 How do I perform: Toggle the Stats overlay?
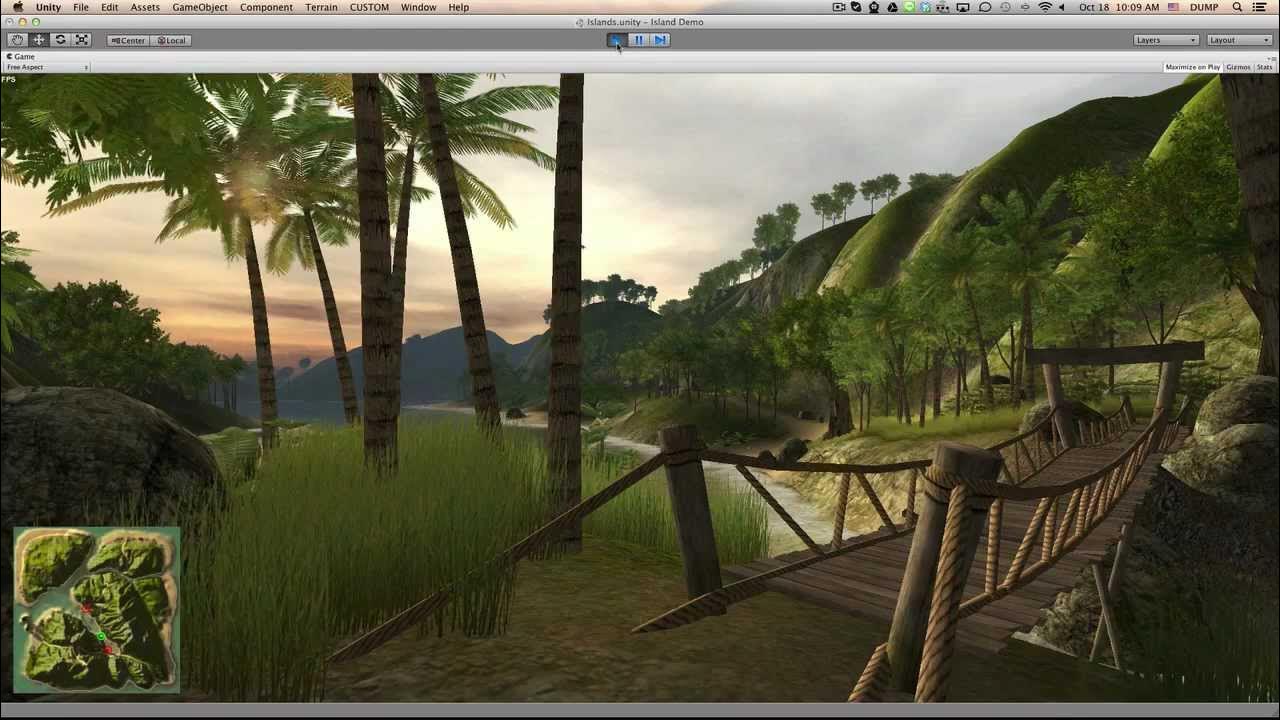tap(1265, 67)
